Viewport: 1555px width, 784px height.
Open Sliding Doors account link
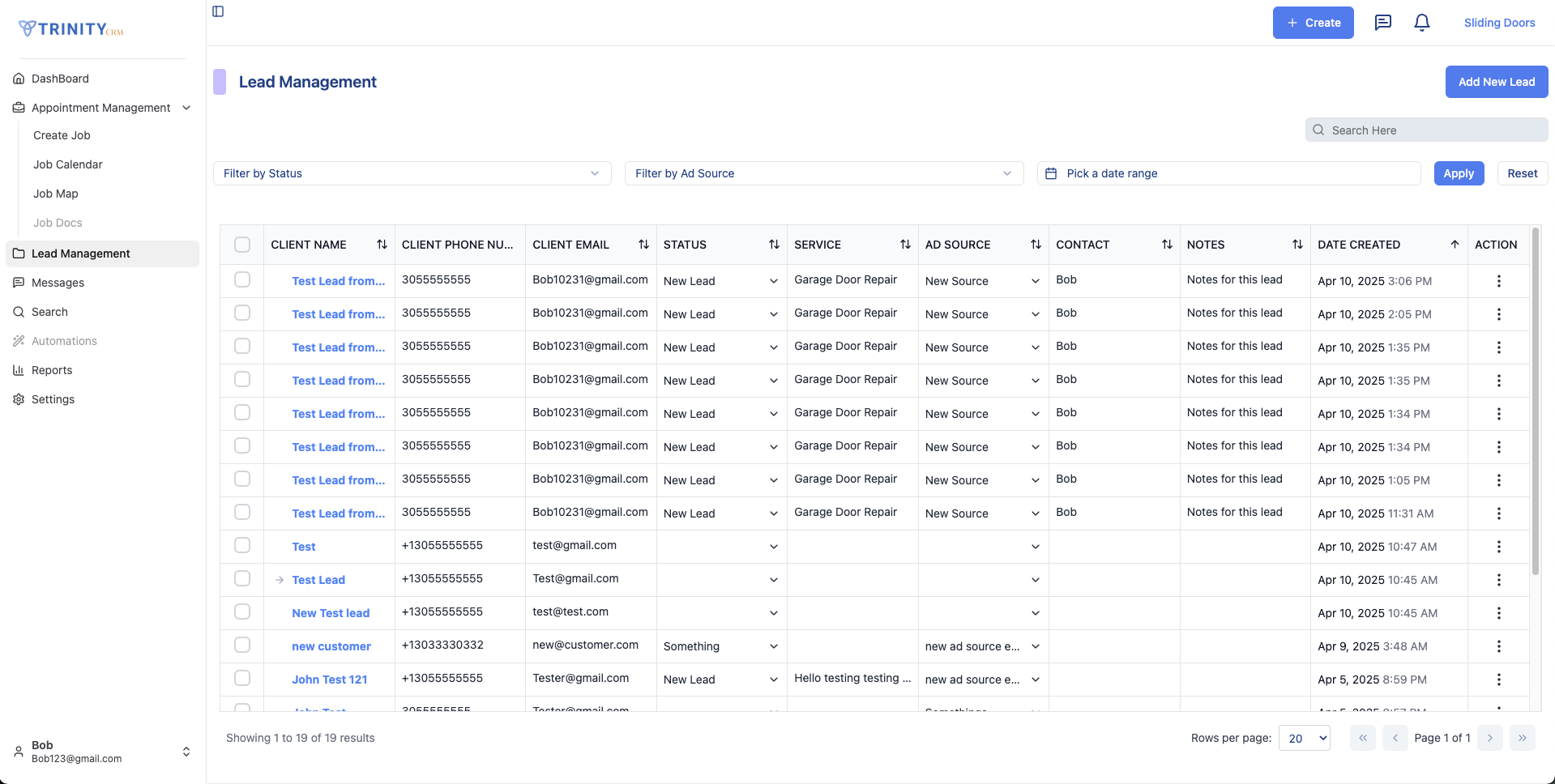1499,23
